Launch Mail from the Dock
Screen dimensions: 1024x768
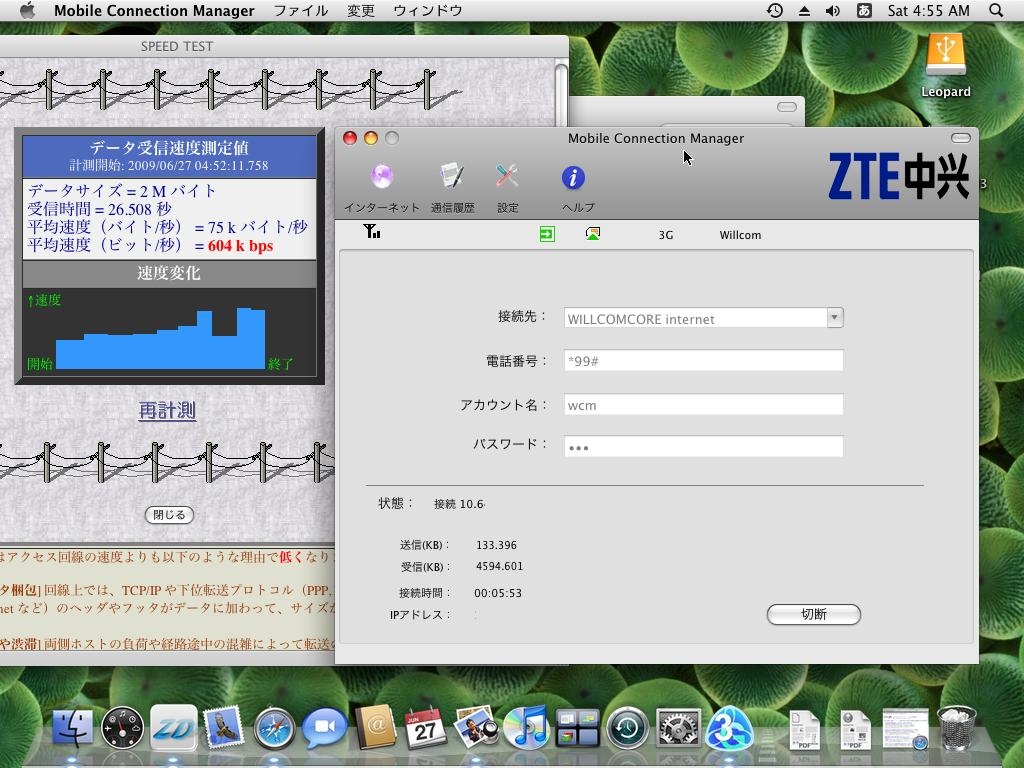223,728
